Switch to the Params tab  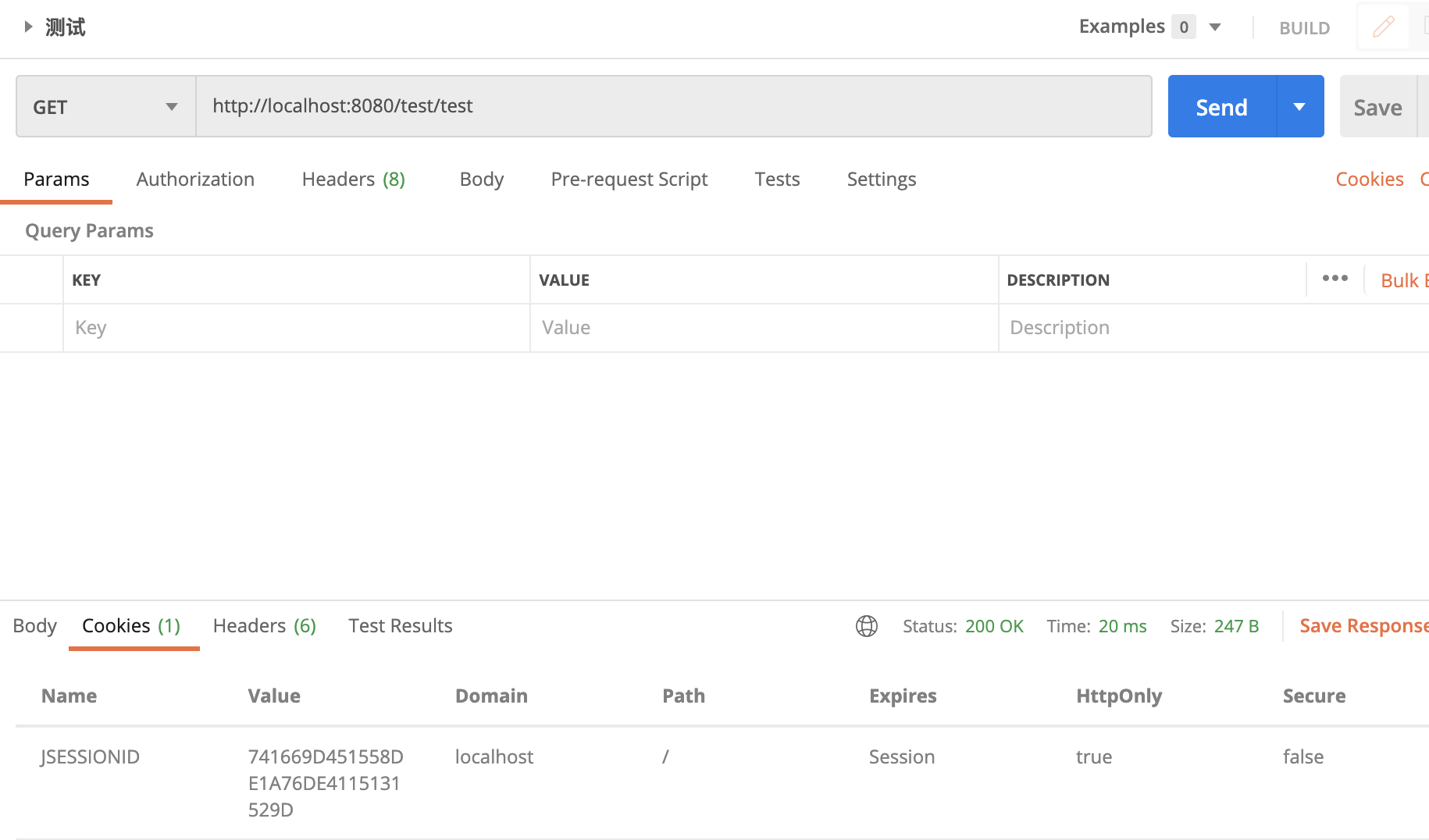[56, 180]
